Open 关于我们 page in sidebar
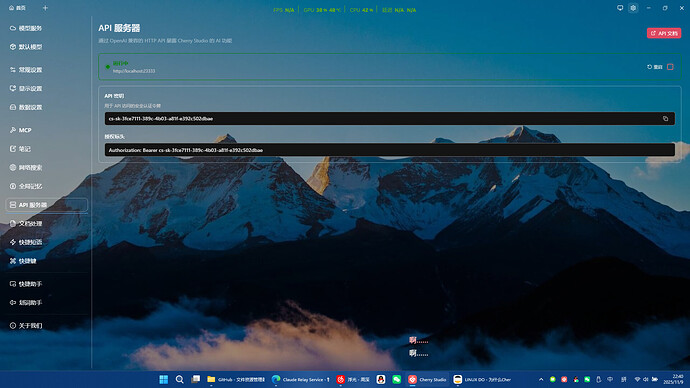690x388 pixels. [26, 326]
